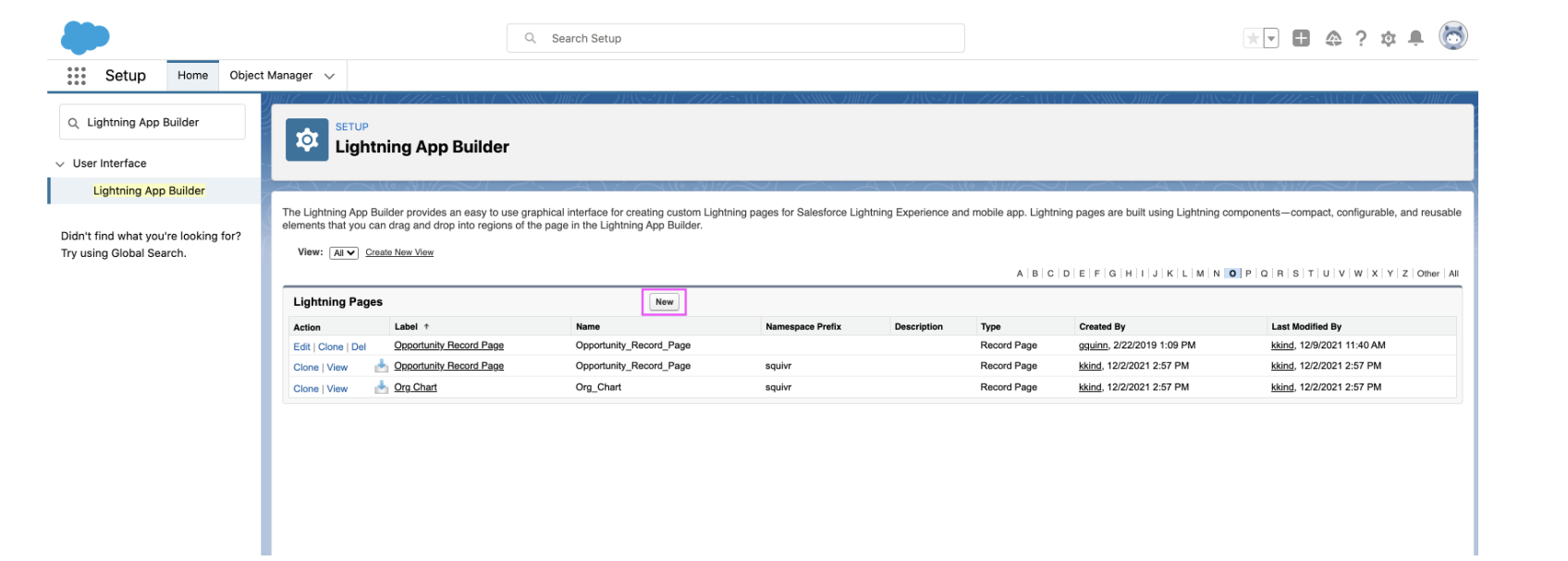
Task: Open the Help question mark icon
Action: pos(1361,38)
